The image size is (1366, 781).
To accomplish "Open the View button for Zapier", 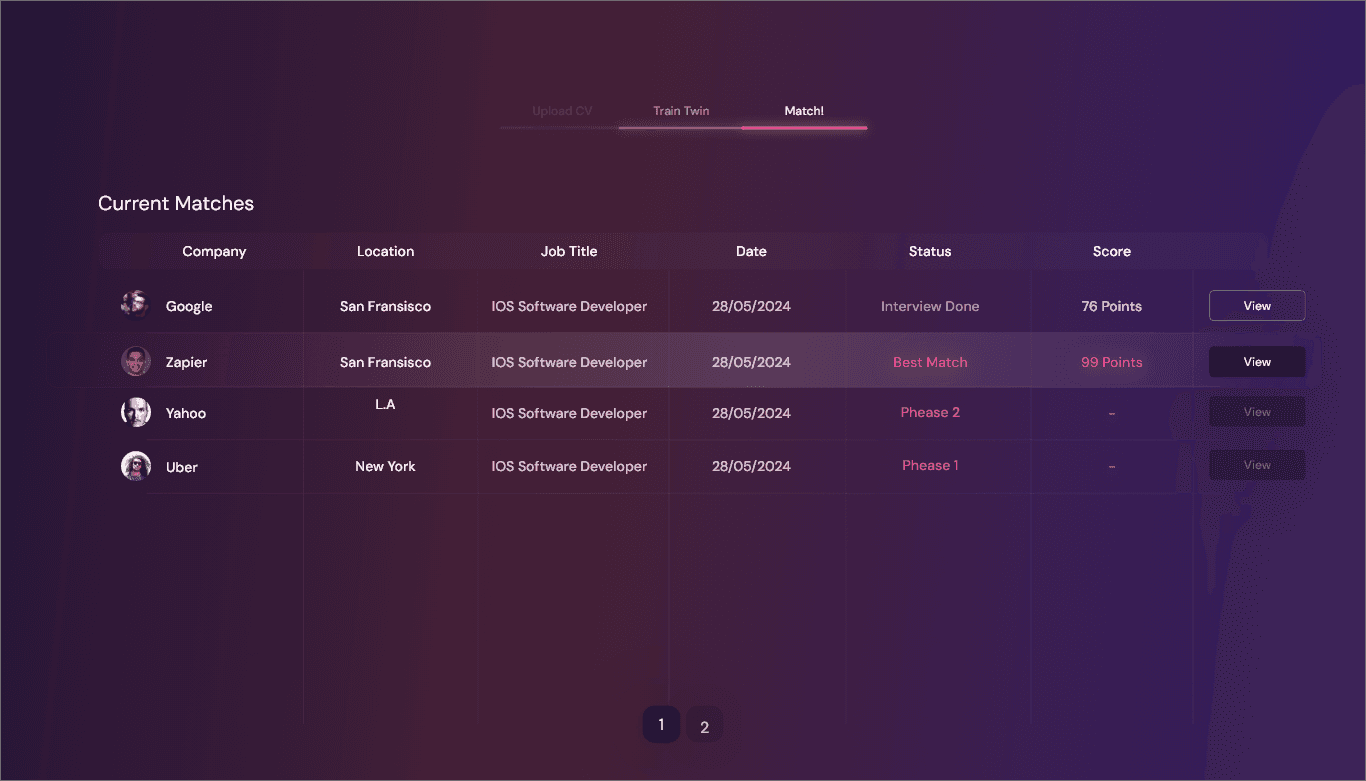I will 1257,362.
